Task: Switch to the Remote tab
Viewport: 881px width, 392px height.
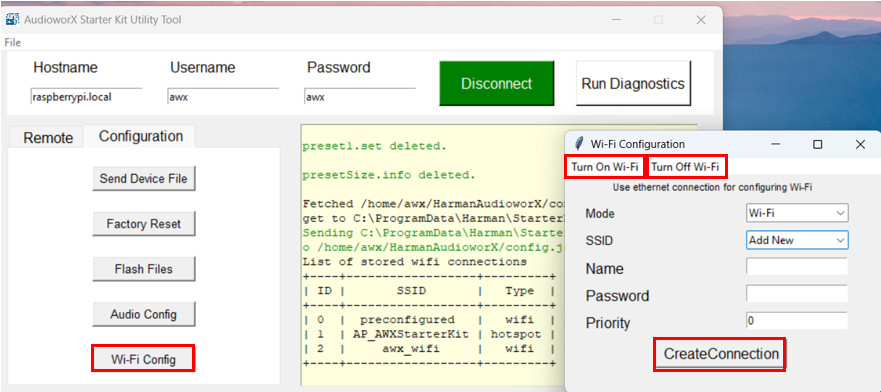Action: (48, 138)
